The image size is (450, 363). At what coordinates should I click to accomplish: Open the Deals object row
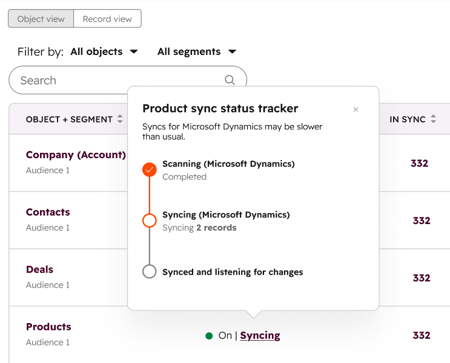click(x=40, y=269)
